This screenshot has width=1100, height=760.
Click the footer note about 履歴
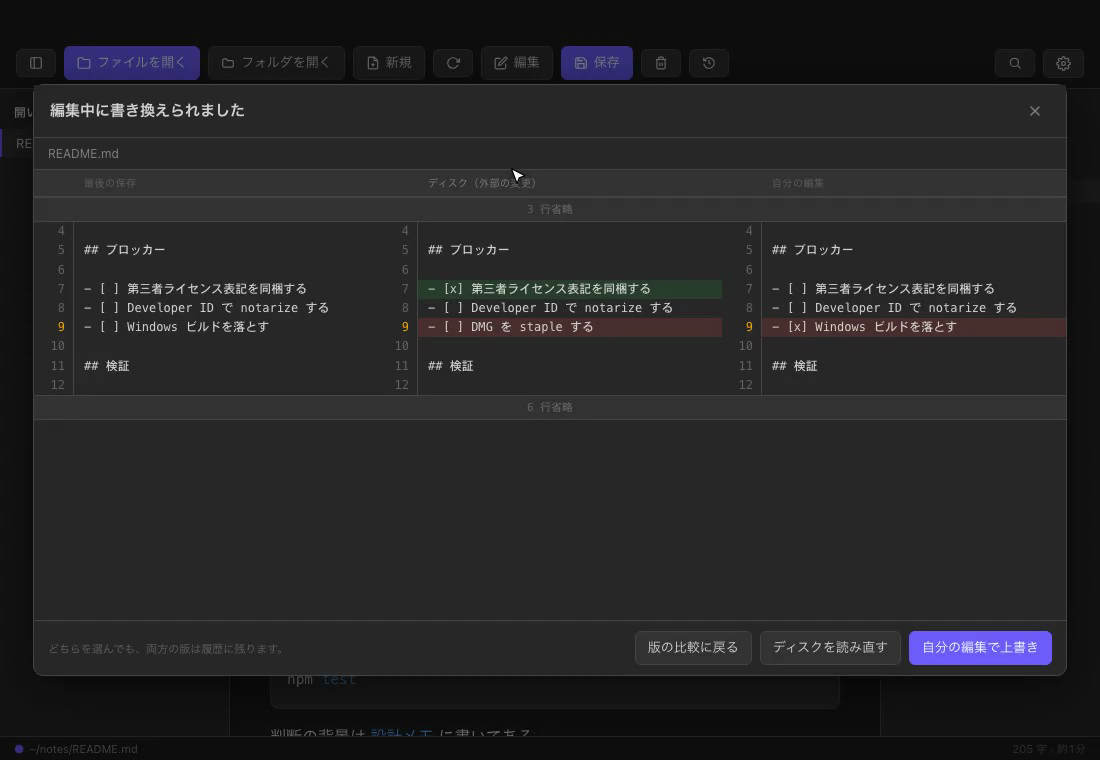coord(167,649)
